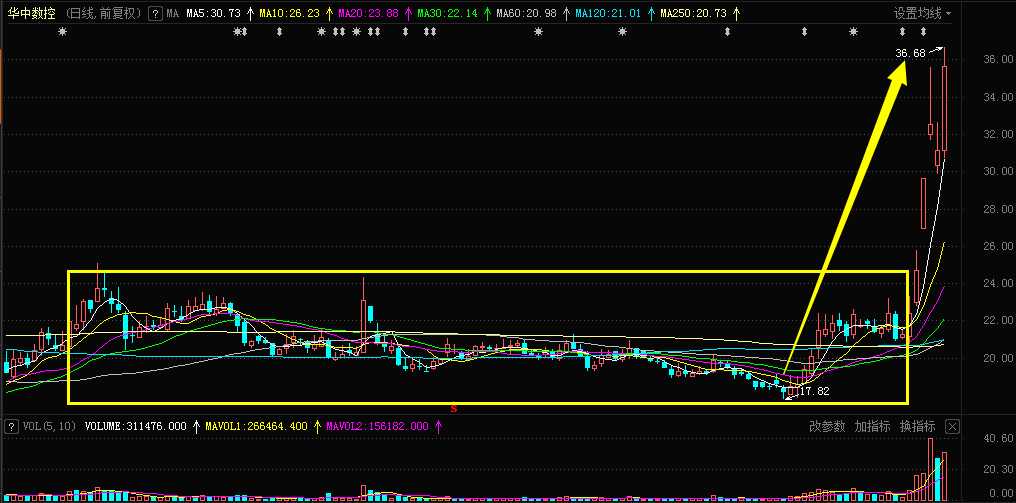The width and height of the screenshot is (1016, 503).
Task: Click the up arrow after VOLUME:311476.000
Action: pos(196,427)
